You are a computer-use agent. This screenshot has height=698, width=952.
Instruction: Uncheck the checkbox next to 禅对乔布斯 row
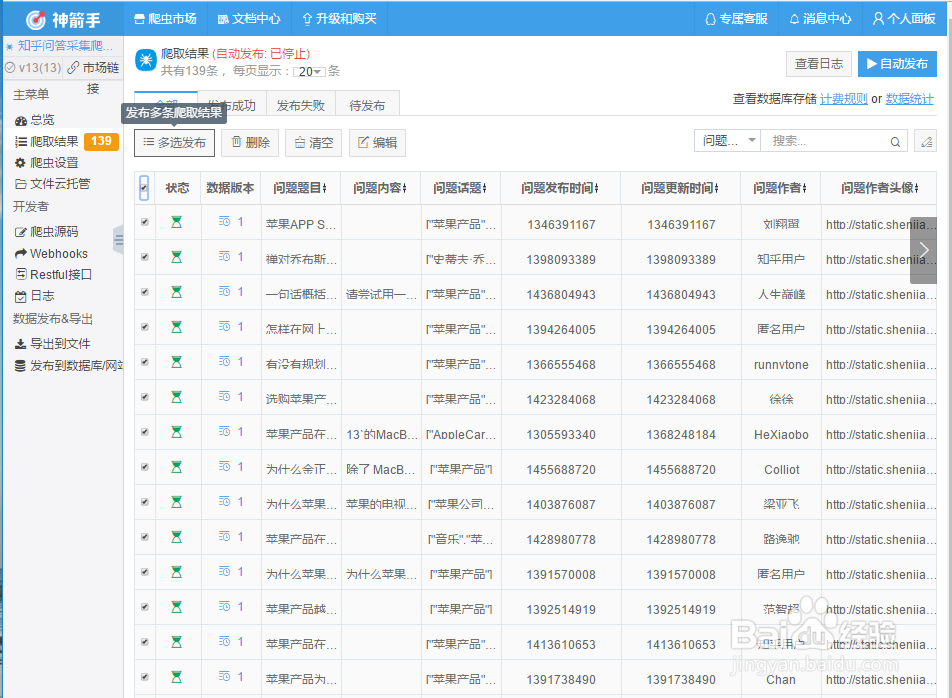[x=143, y=257]
